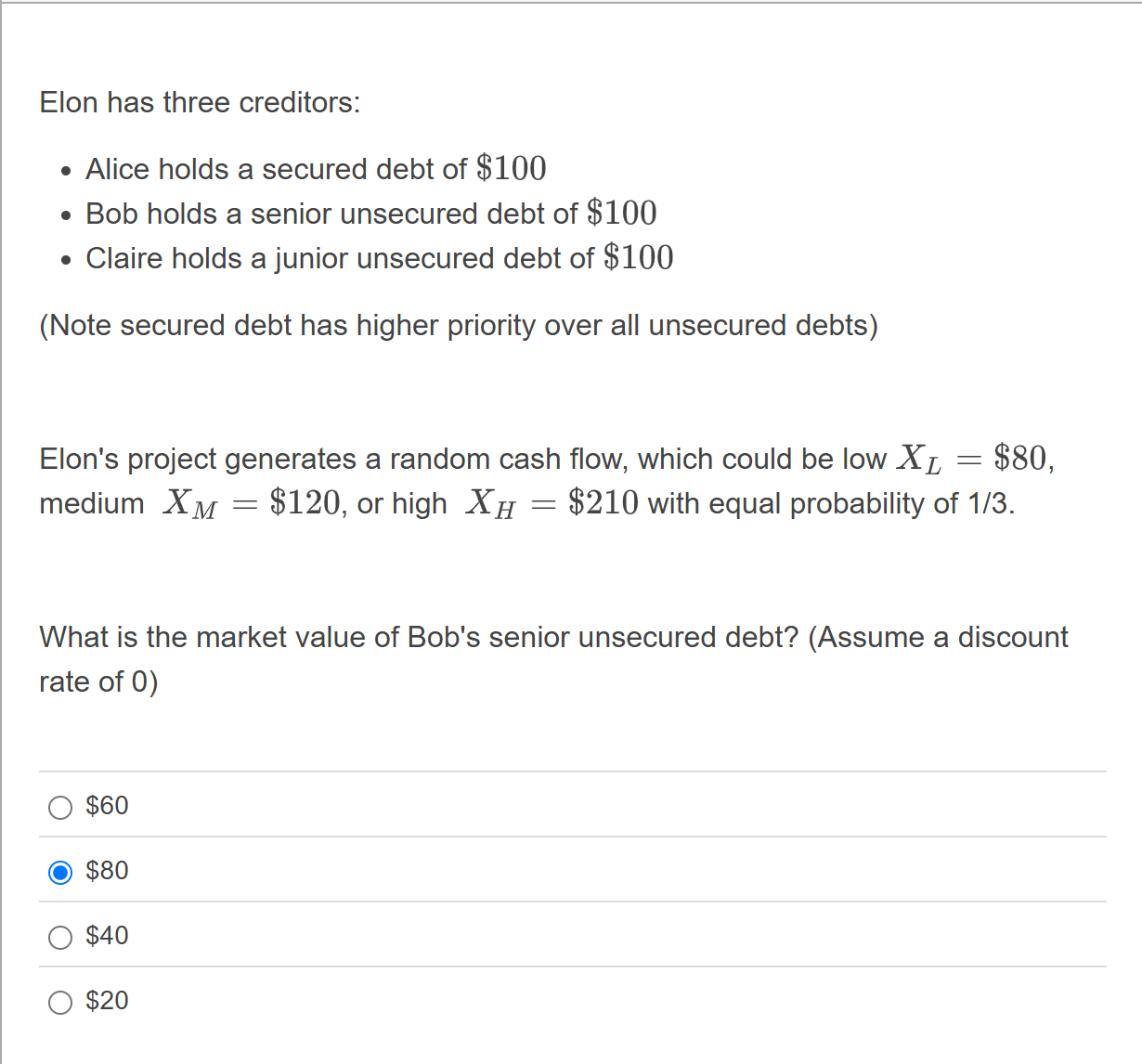
Task: Click the note about secured debt priority
Action: click(x=458, y=325)
